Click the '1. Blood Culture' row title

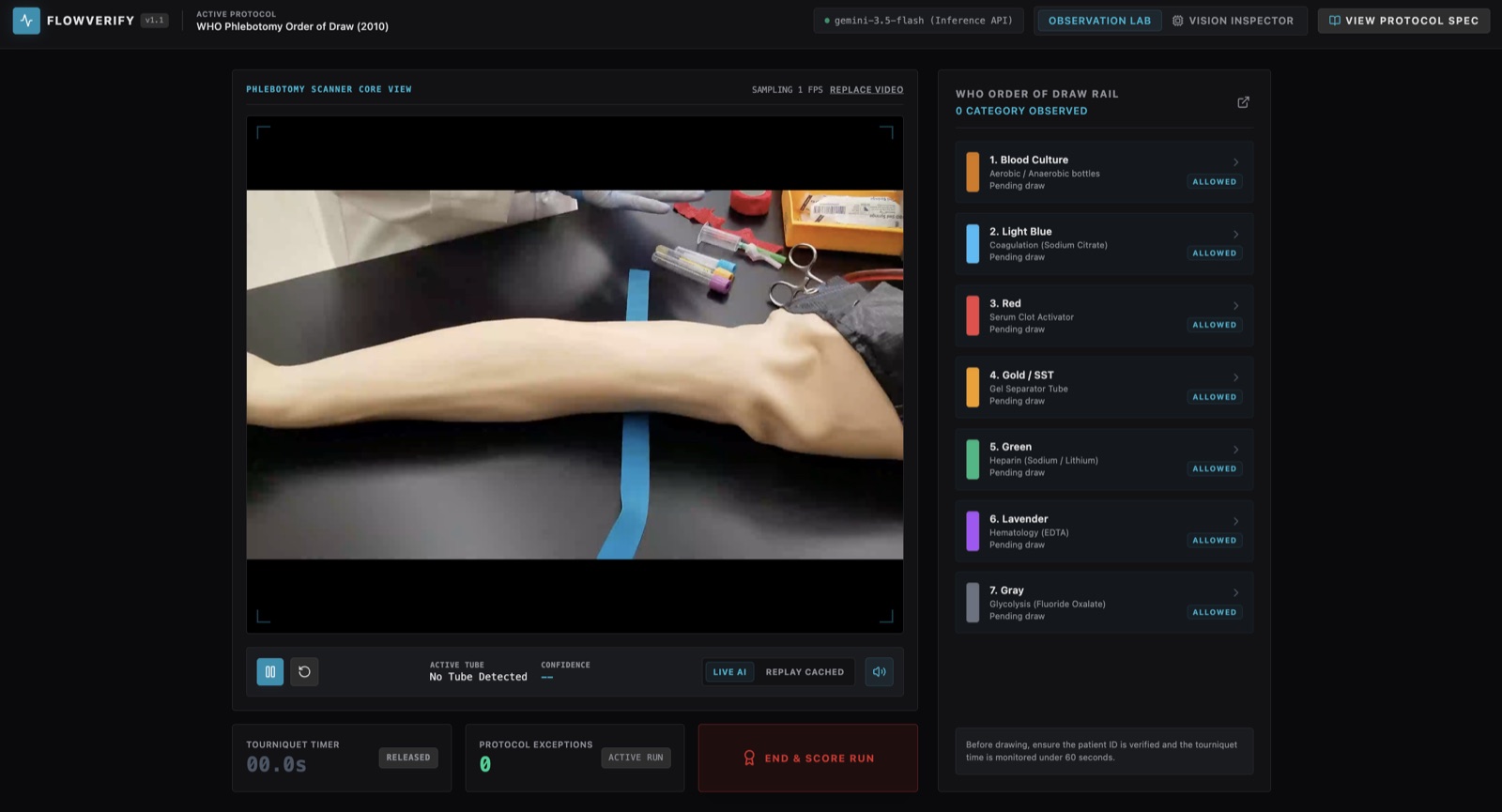(1028, 160)
